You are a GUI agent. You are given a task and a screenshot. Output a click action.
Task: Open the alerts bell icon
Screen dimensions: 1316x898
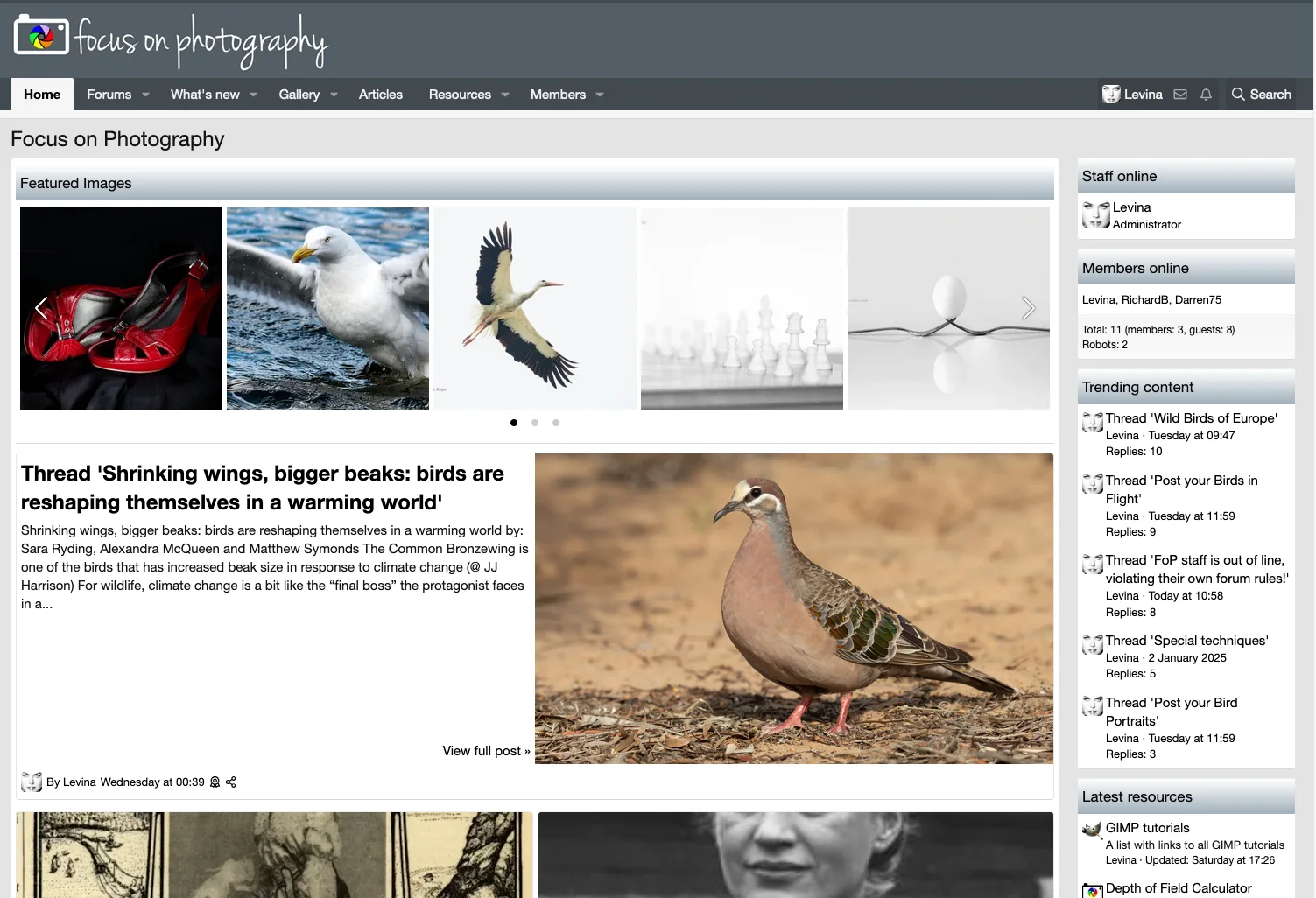coord(1206,95)
